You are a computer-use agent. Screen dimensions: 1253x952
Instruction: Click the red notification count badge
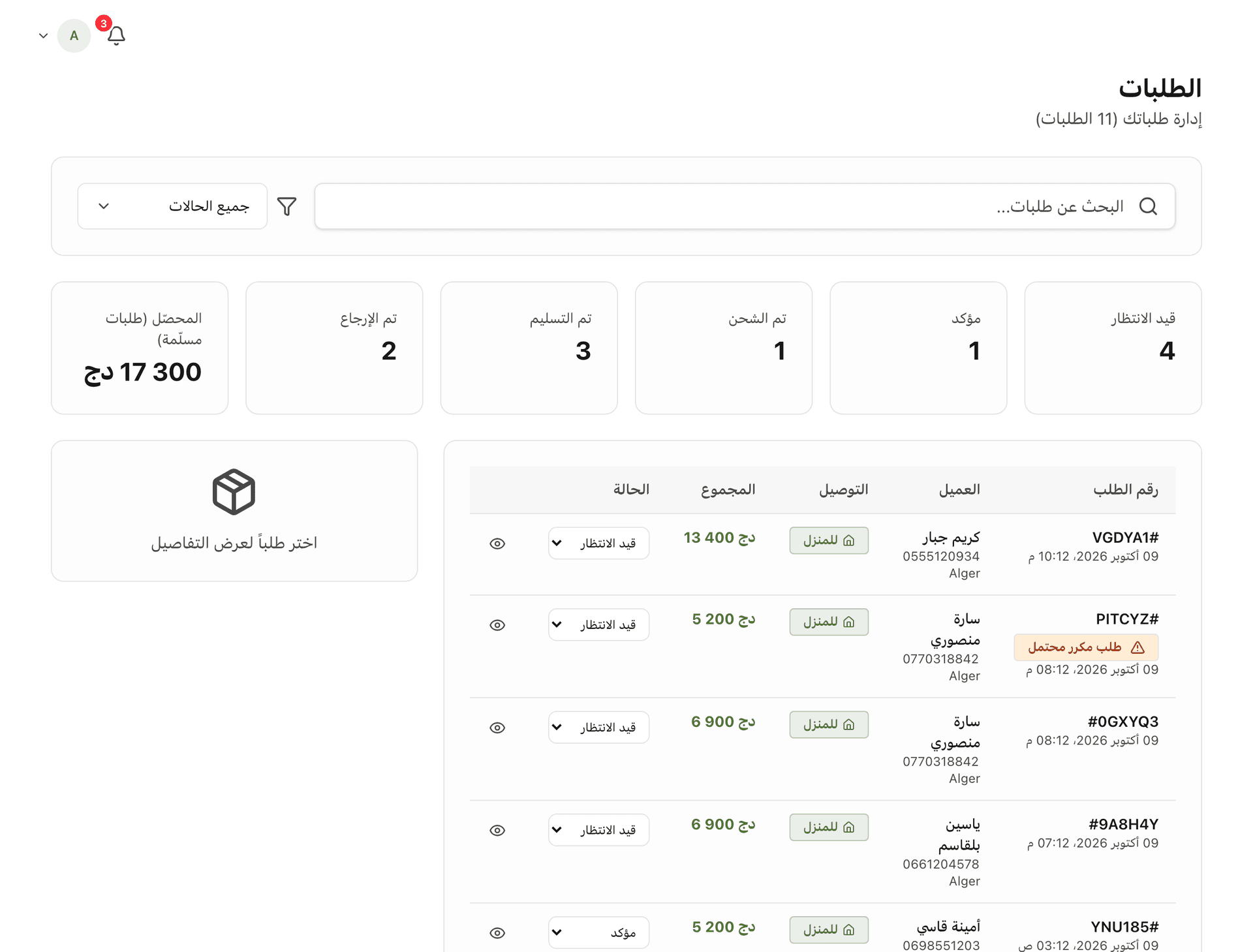point(103,23)
